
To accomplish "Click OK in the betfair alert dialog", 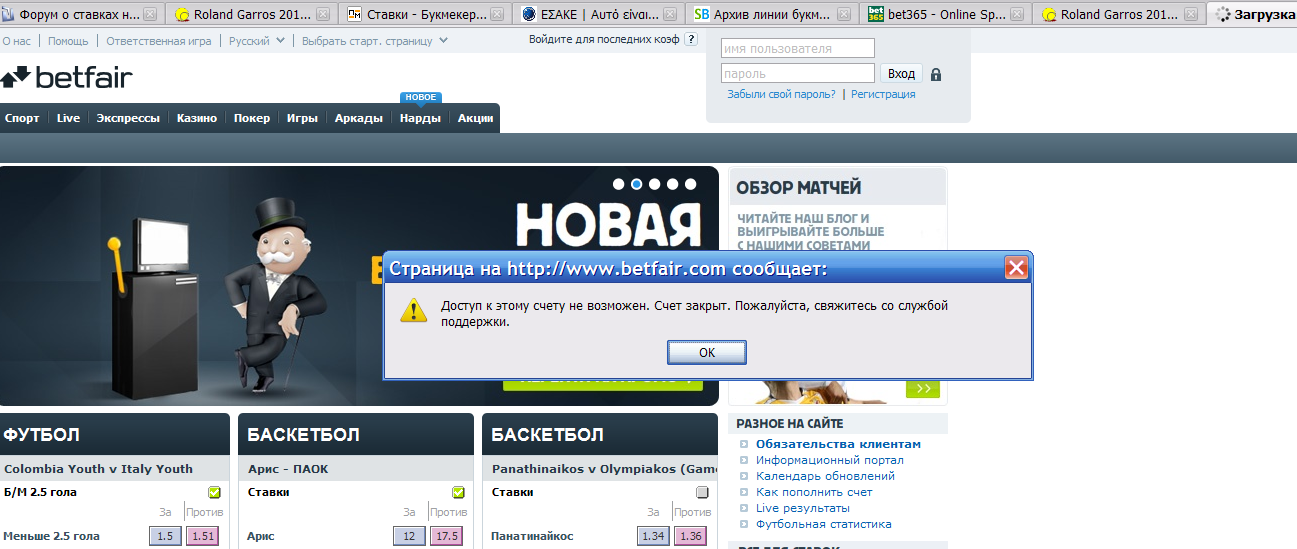I will pyautogui.click(x=707, y=352).
